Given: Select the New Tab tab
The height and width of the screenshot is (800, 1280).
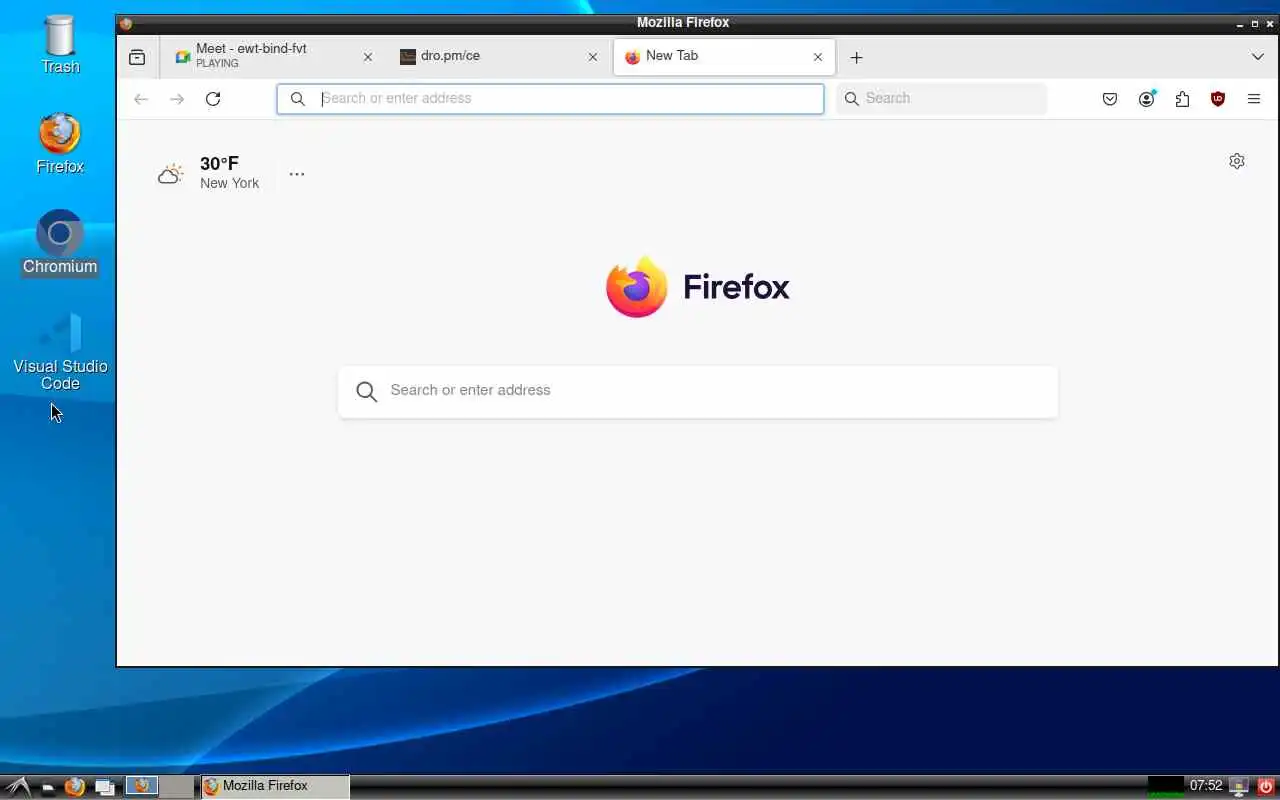Looking at the screenshot, I should coord(724,56).
